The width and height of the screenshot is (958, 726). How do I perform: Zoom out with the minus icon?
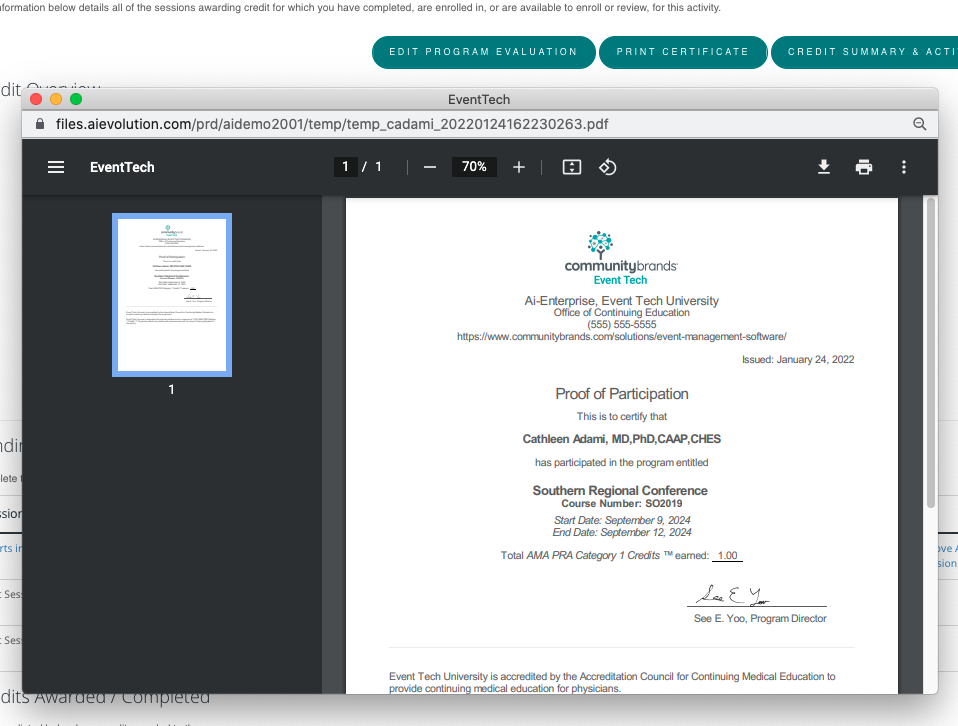[x=430, y=167]
